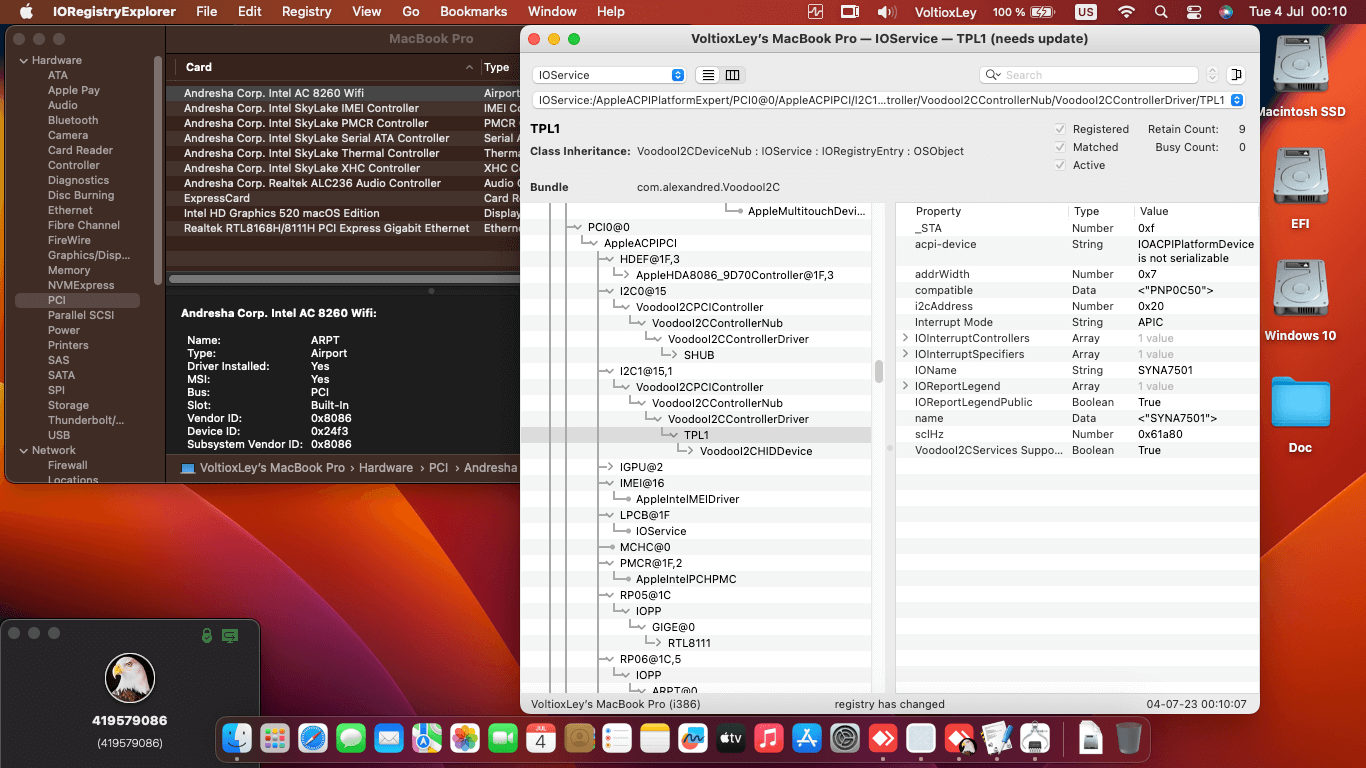This screenshot has height=768, width=1366.
Task: Click the System Information sidebar scrollbar
Action: [158, 170]
